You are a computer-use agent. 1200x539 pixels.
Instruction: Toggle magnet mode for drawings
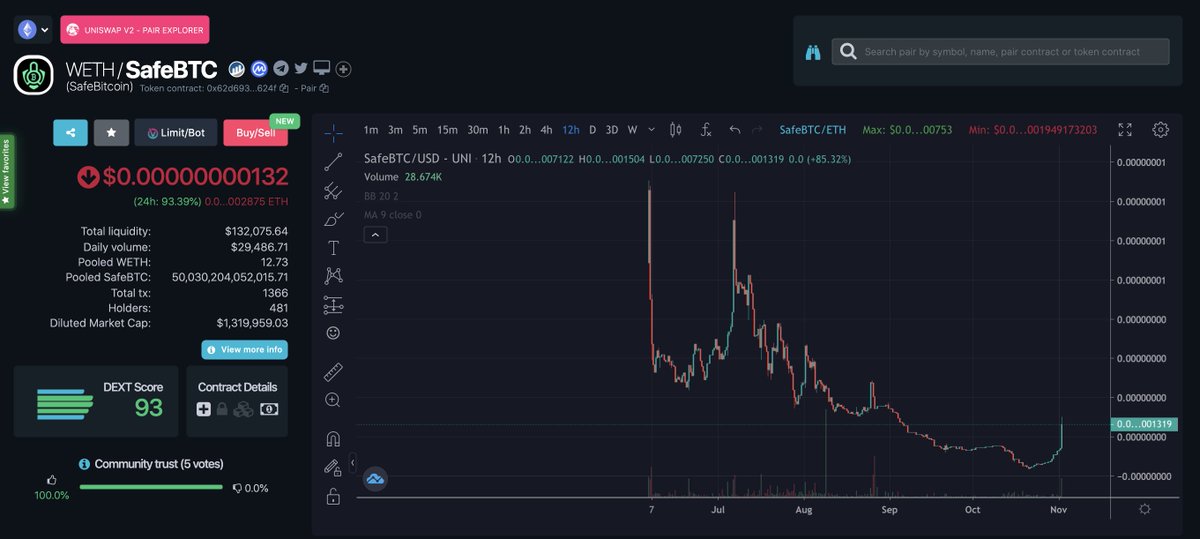[333, 438]
